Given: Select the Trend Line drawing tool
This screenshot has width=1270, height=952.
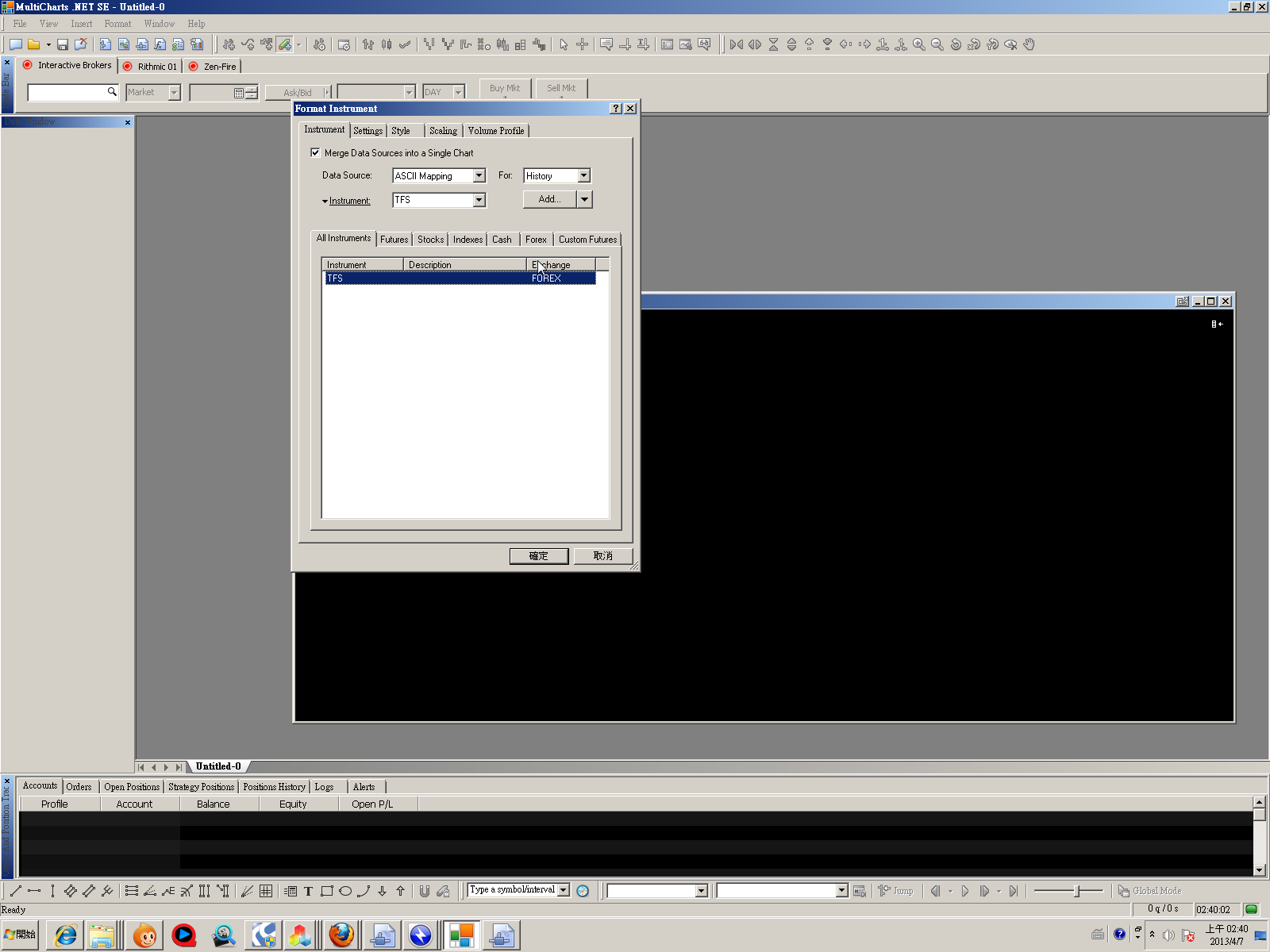Looking at the screenshot, I should [x=15, y=891].
